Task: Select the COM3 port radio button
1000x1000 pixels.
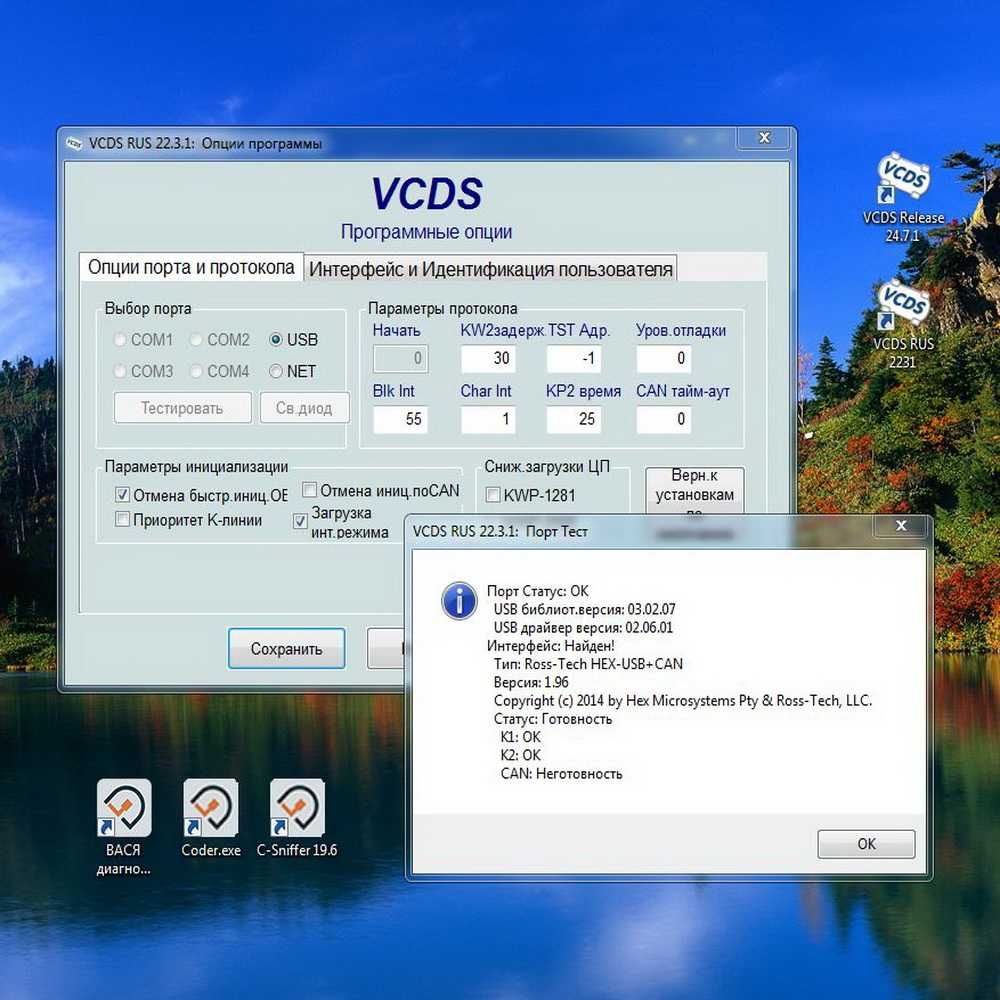Action: tap(119, 371)
